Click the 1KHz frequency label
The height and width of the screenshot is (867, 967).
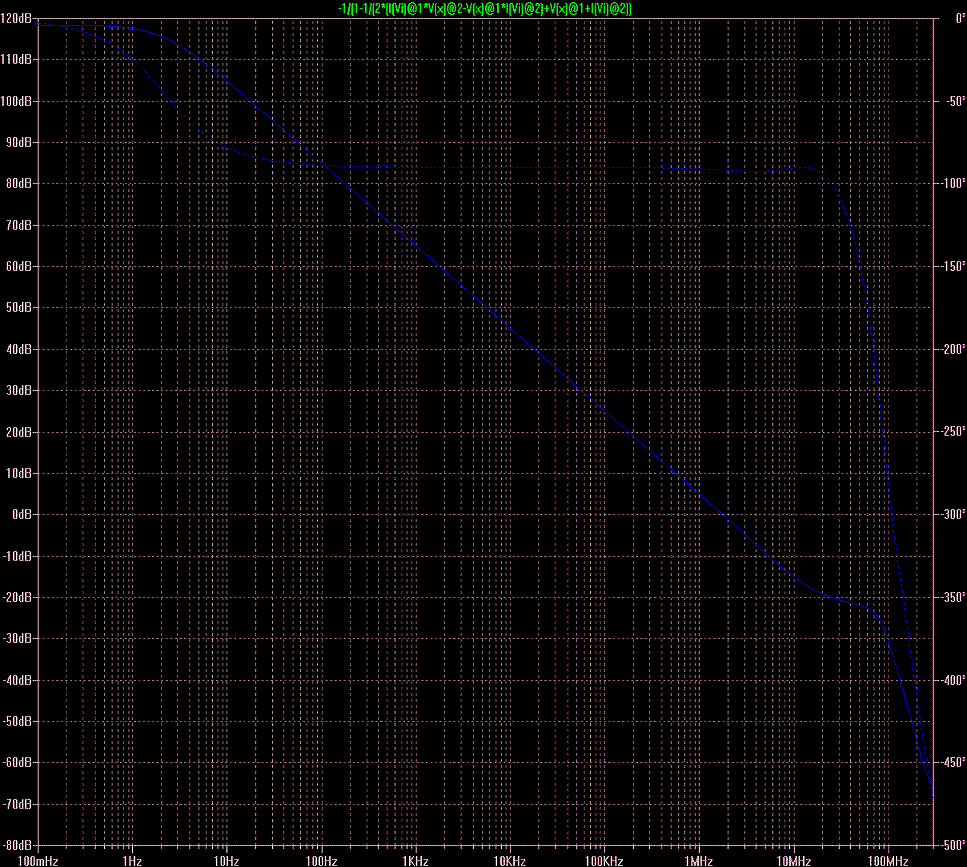pos(416,861)
